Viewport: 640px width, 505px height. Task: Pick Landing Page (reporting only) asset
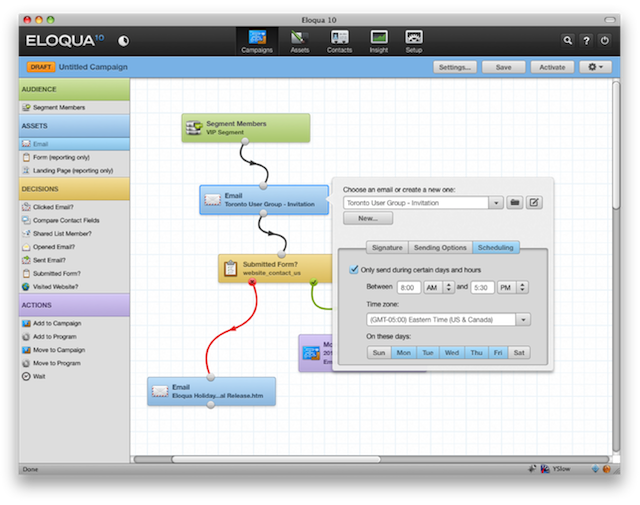point(74,170)
